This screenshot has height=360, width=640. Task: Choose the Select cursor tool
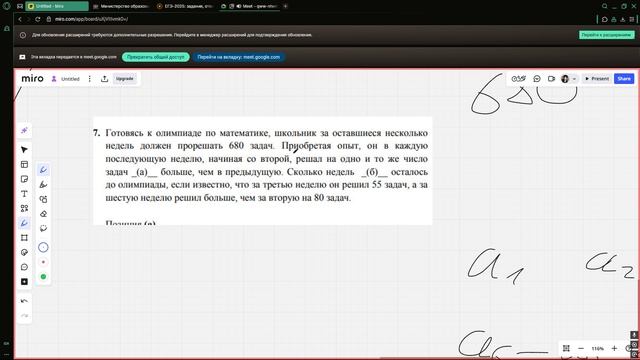coord(24,150)
